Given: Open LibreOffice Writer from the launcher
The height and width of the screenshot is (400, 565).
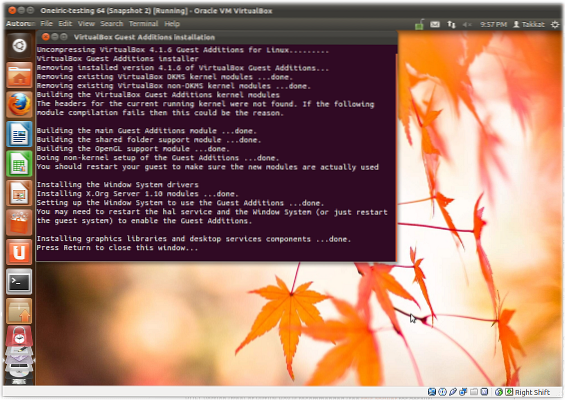Looking at the screenshot, I should click(19, 134).
